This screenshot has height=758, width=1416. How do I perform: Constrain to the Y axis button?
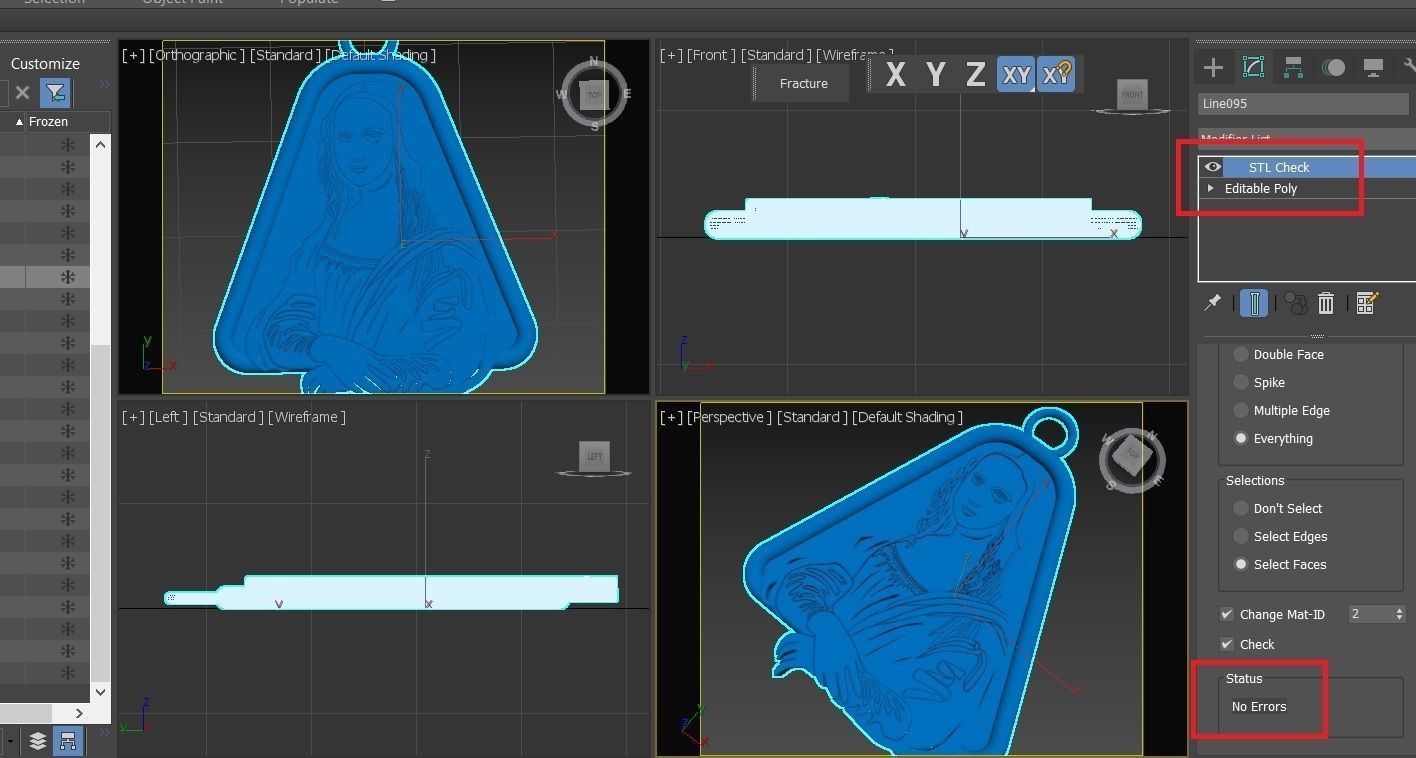[935, 74]
